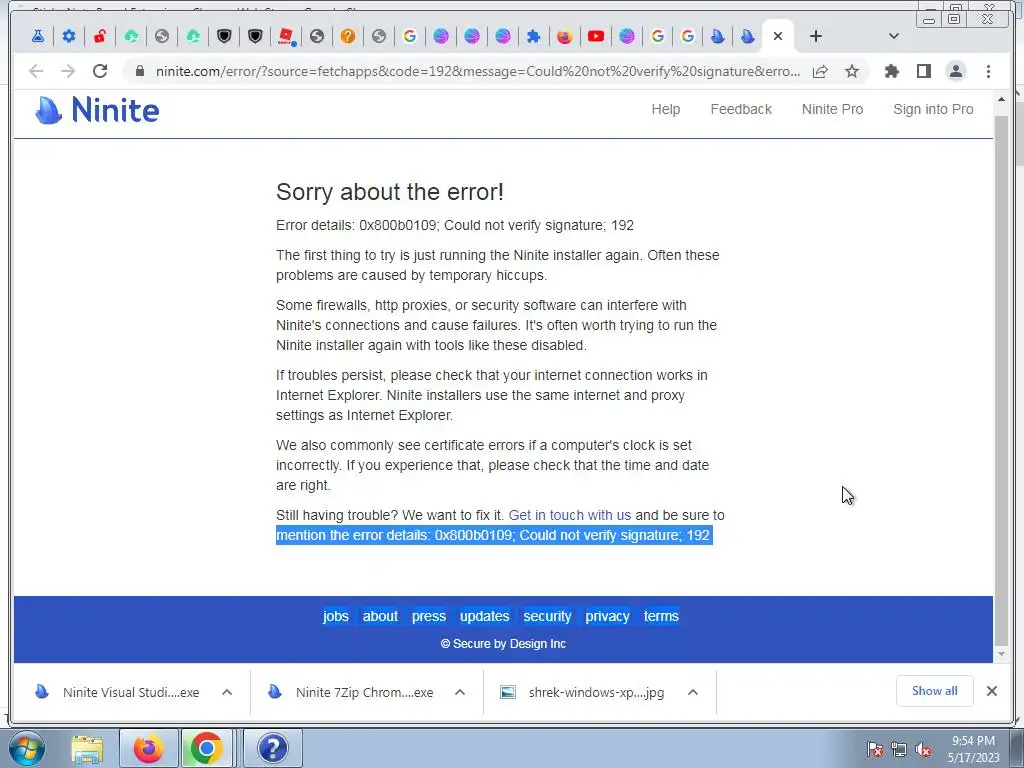Switch to the flask icon tab

click(x=38, y=37)
